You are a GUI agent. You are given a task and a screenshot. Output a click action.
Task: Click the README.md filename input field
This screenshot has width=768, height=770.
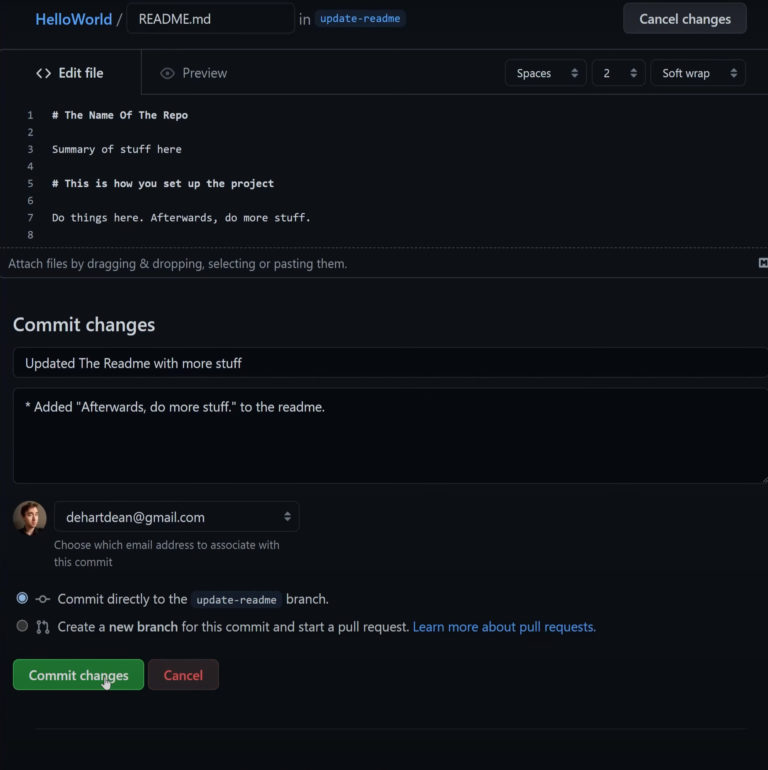point(210,19)
